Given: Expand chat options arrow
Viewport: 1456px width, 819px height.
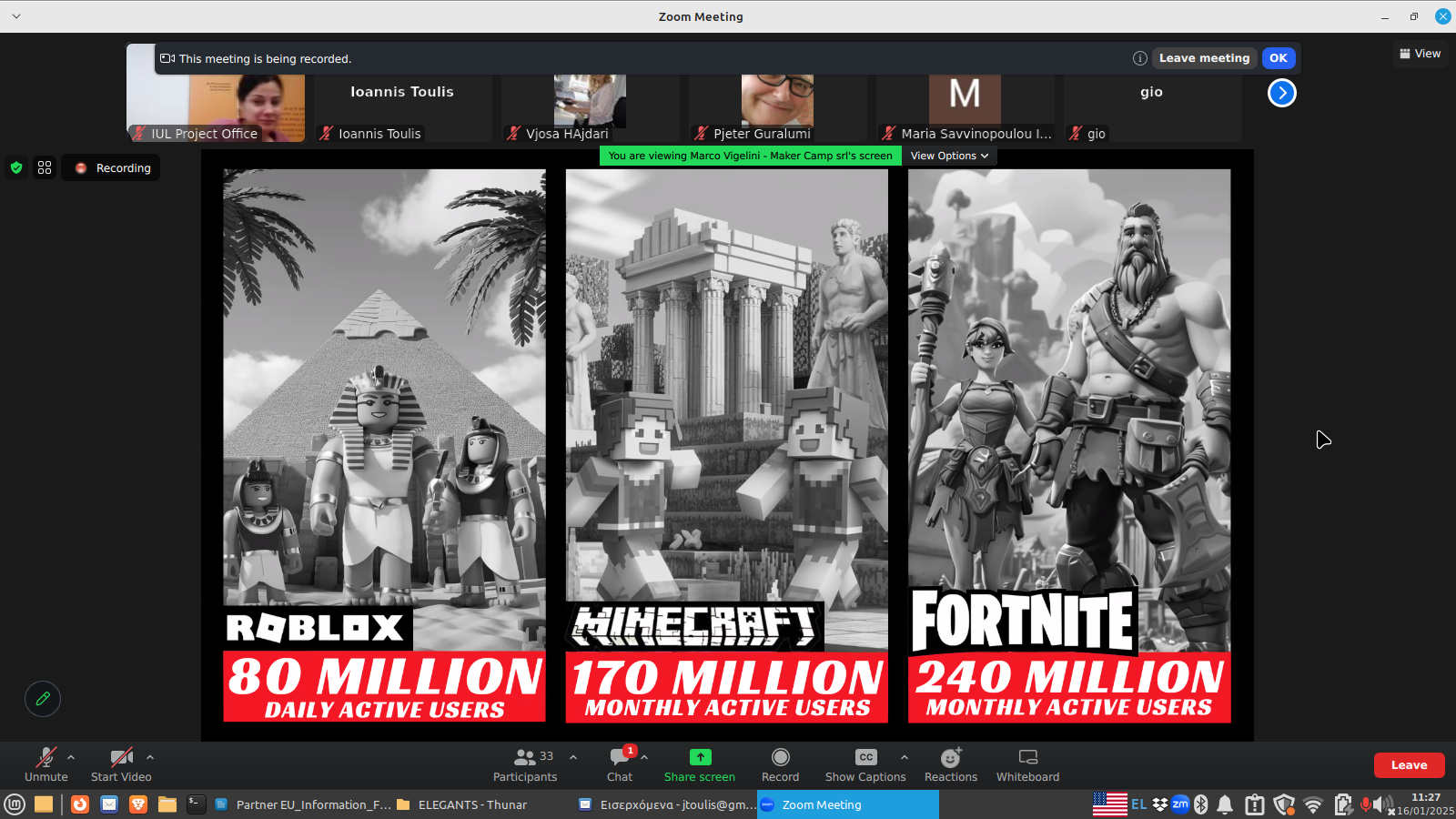Looking at the screenshot, I should [644, 757].
